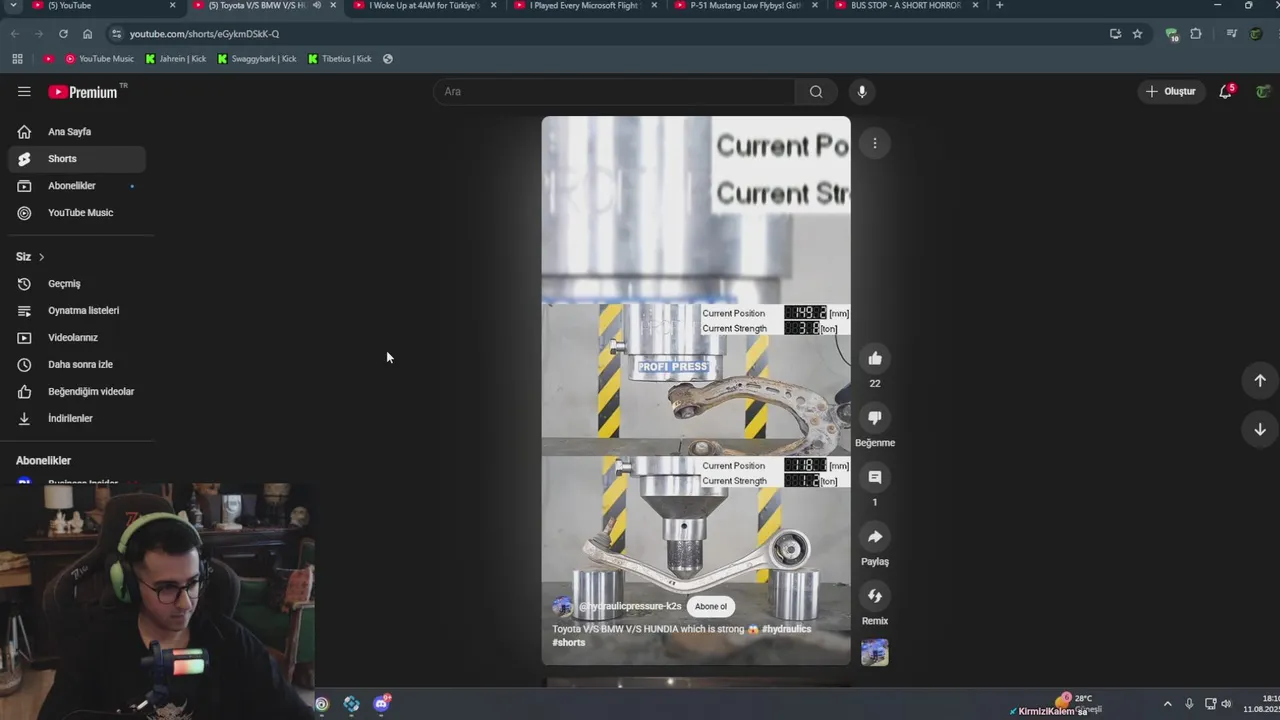
Task: Click the Oluştur create button
Action: point(1171,91)
